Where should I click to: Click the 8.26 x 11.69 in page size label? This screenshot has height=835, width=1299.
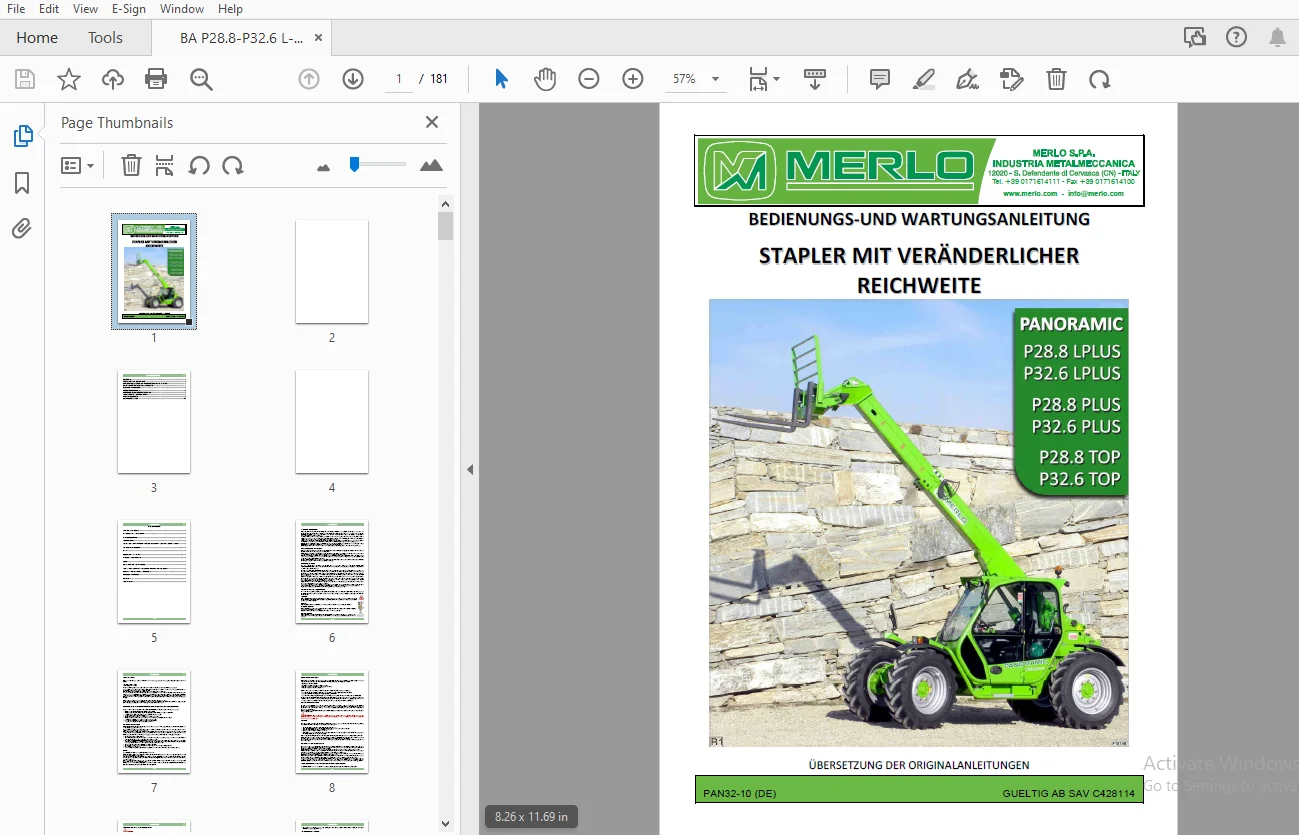pyautogui.click(x=531, y=817)
